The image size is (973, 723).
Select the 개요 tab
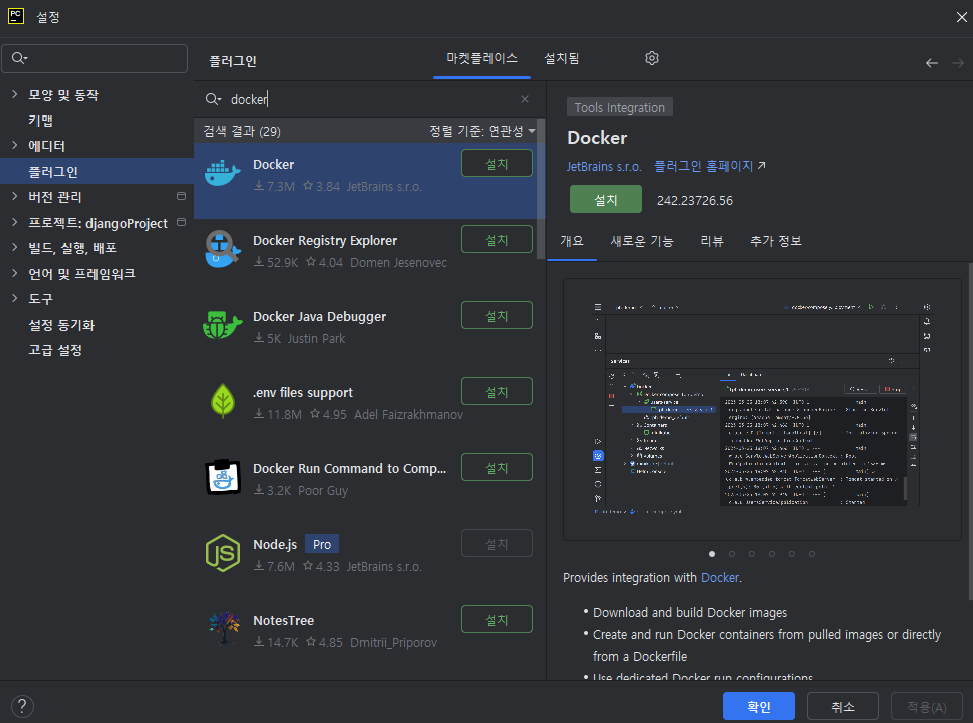(572, 241)
